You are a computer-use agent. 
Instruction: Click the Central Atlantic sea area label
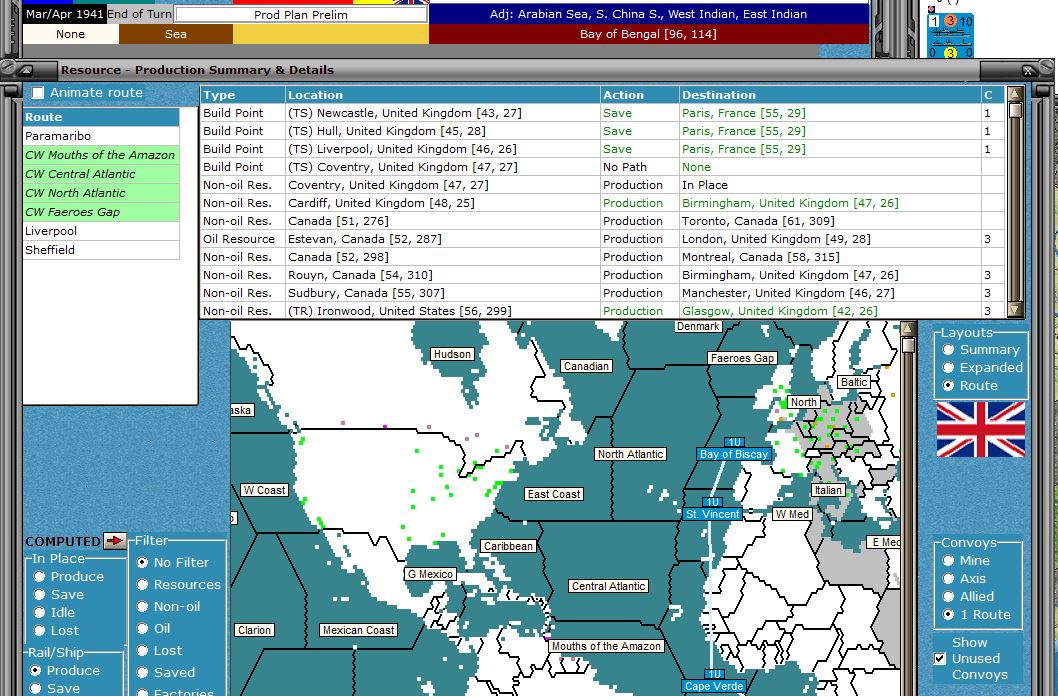tap(609, 587)
